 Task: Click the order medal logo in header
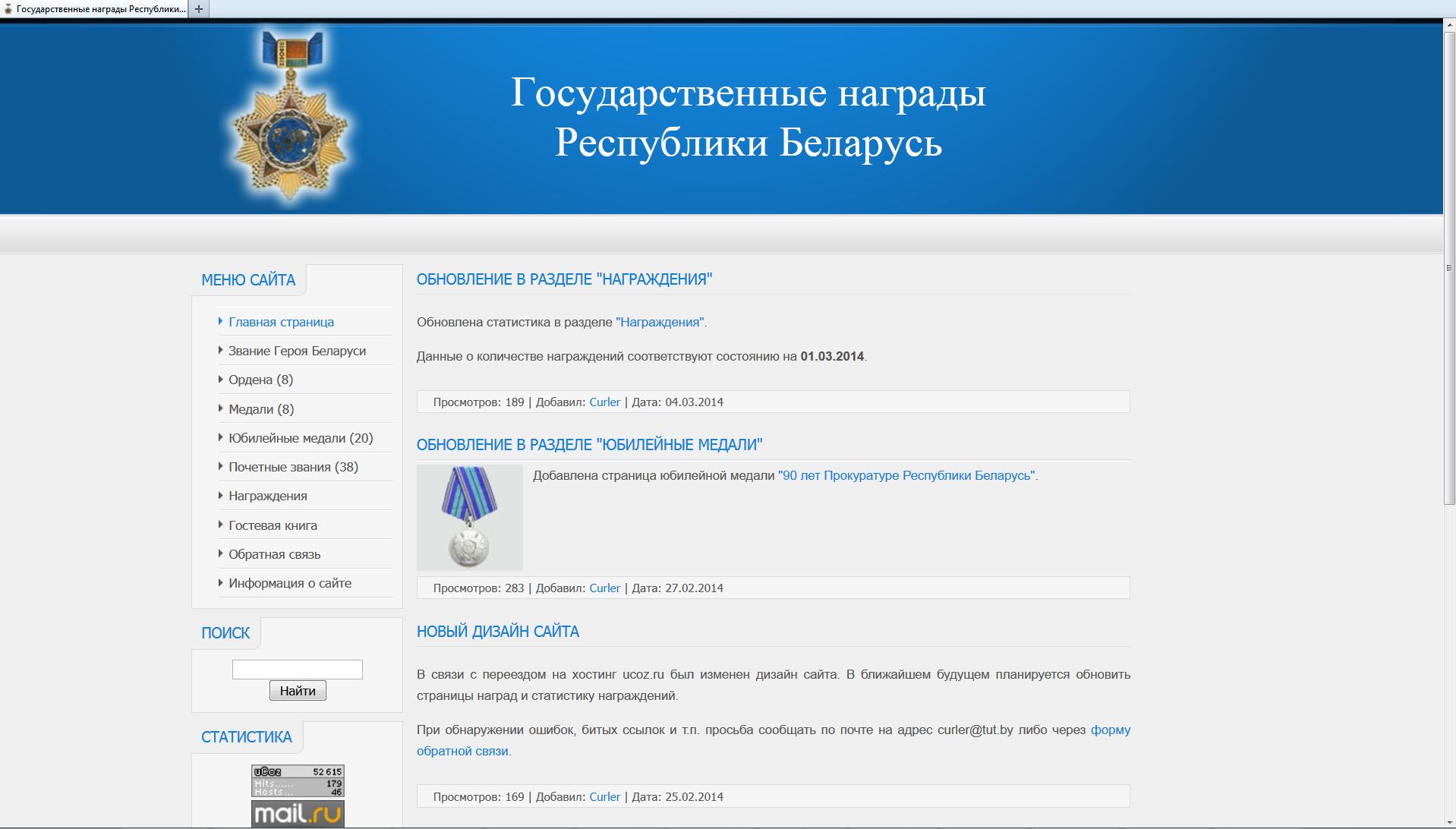coord(289,115)
